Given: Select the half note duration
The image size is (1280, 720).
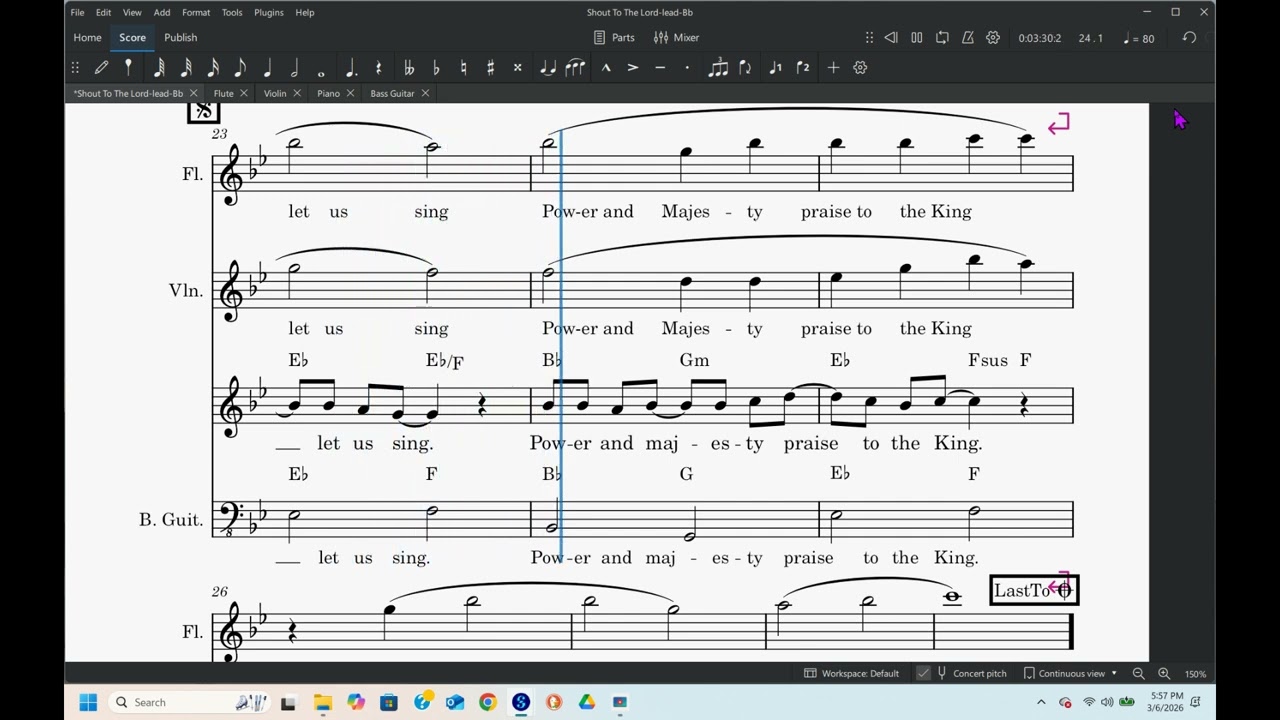Looking at the screenshot, I should tap(294, 67).
